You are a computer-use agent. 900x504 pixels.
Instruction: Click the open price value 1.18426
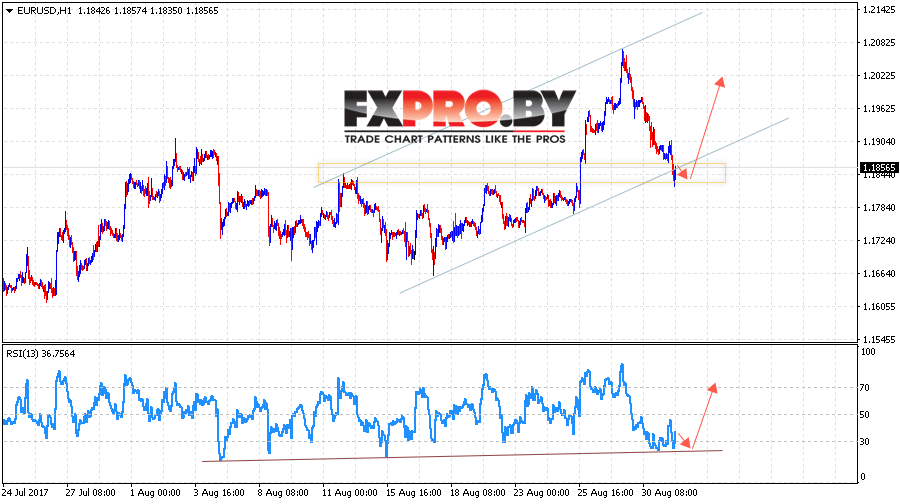coord(92,11)
